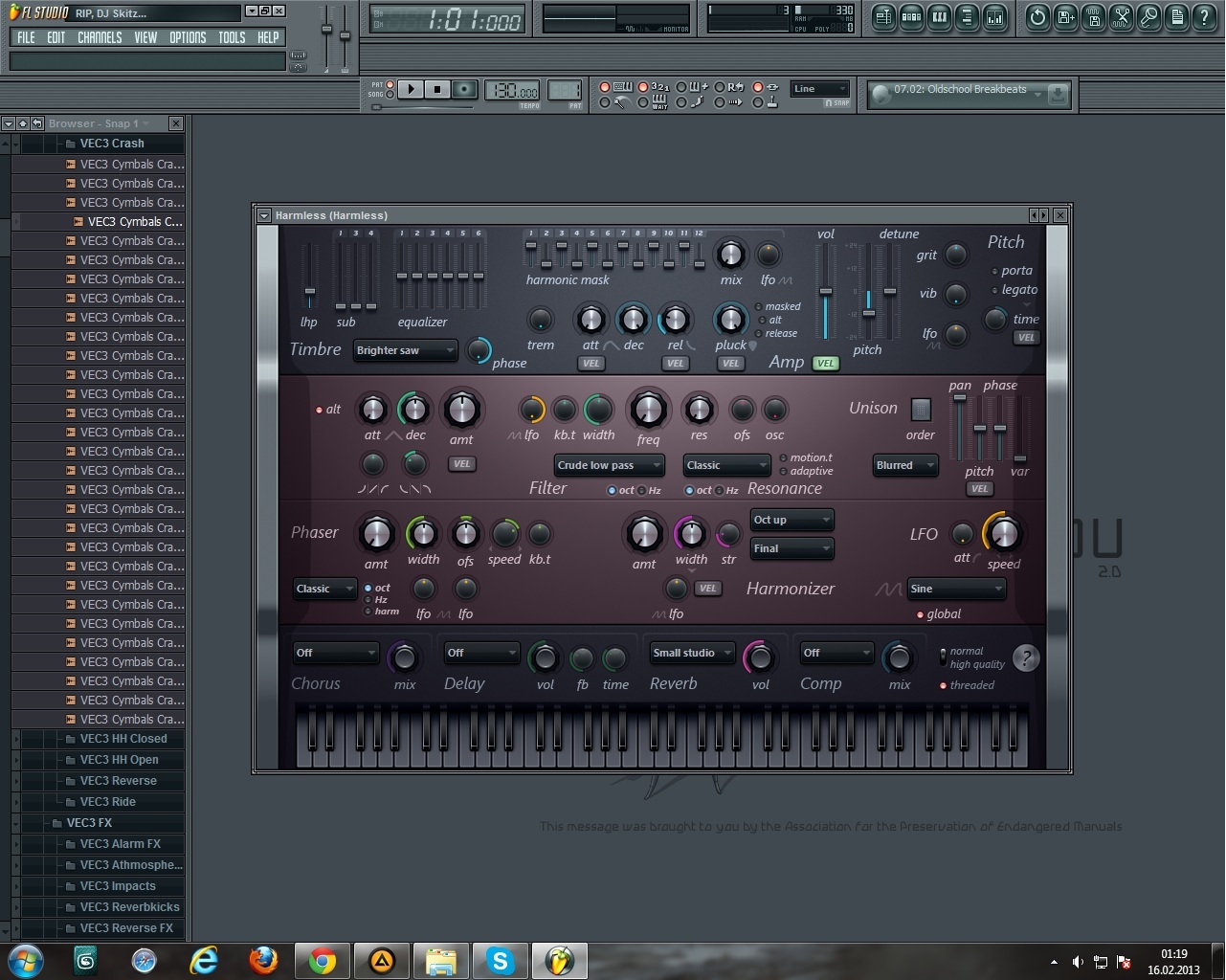Click download icon in the news panel

[1058, 95]
